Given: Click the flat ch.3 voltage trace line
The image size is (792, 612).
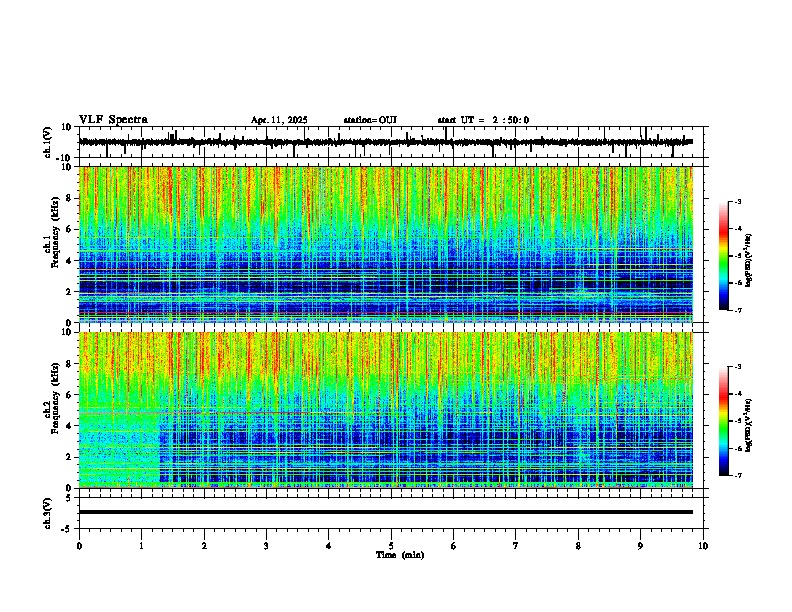Looking at the screenshot, I should pyautogui.click(x=386, y=512).
